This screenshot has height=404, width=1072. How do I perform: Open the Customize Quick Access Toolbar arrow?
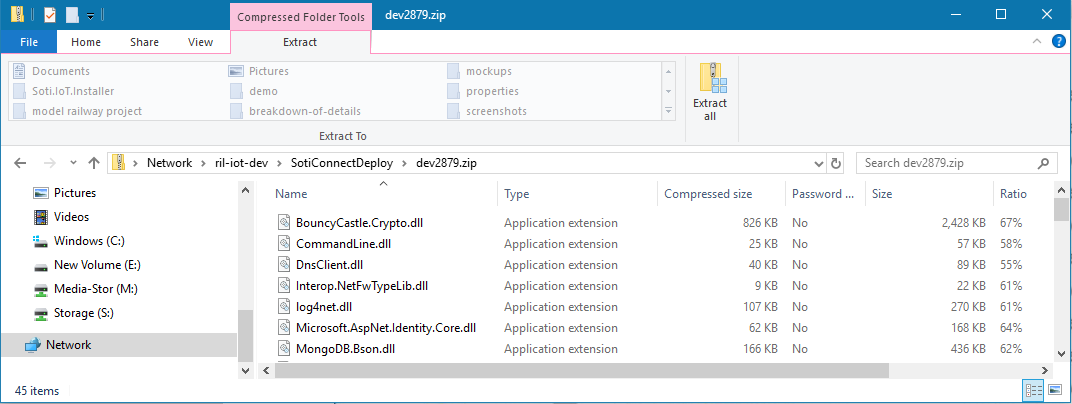pos(90,15)
